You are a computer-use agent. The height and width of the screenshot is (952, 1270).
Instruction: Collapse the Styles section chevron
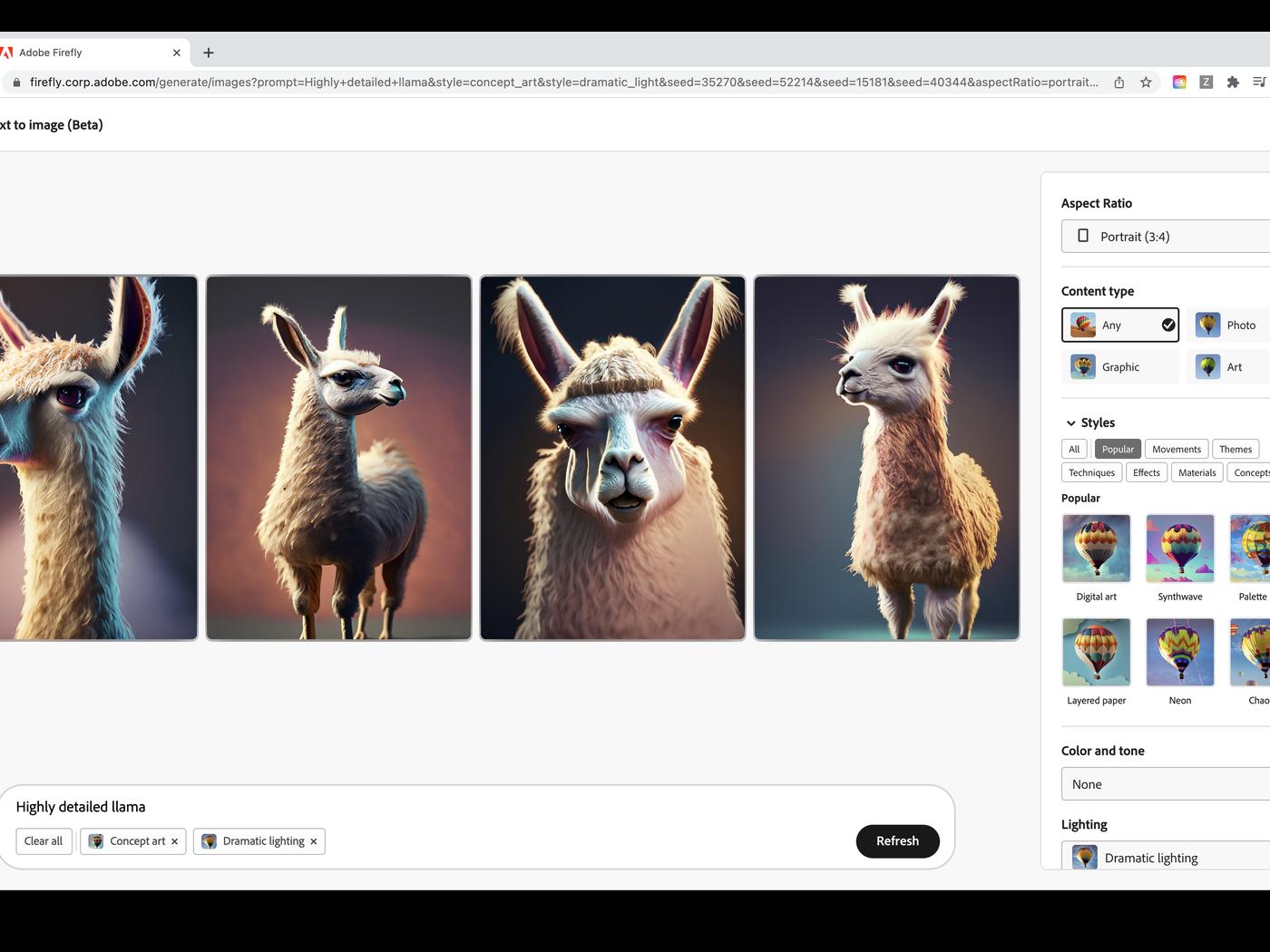1070,423
